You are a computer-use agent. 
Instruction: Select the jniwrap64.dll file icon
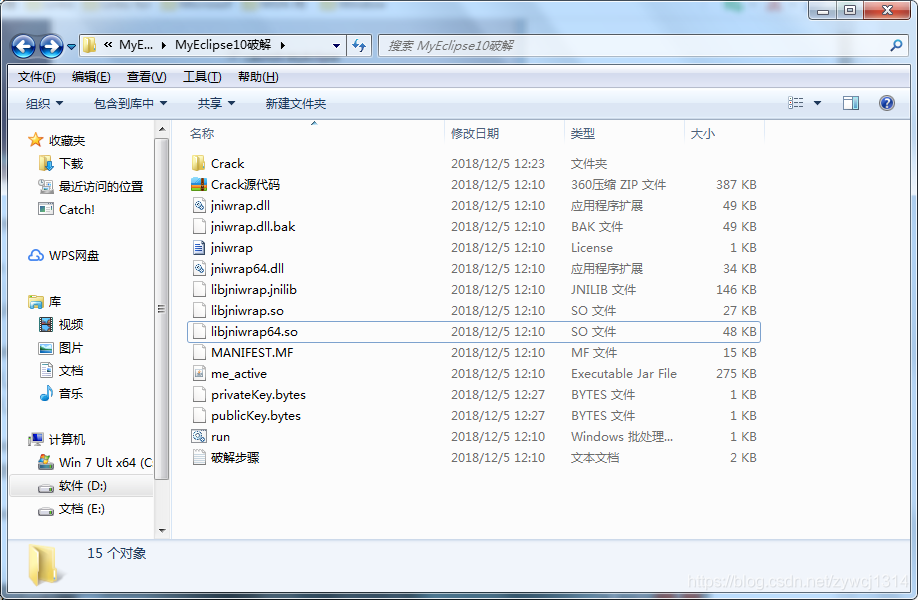click(x=199, y=269)
